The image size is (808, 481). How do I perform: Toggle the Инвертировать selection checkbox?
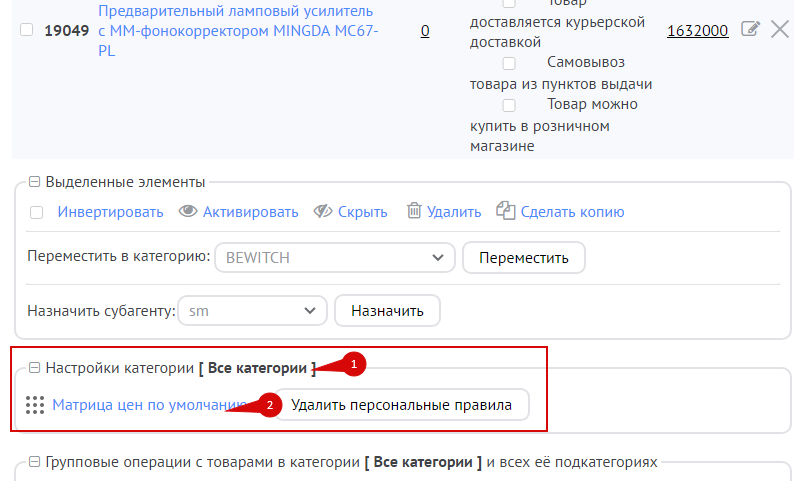37,212
